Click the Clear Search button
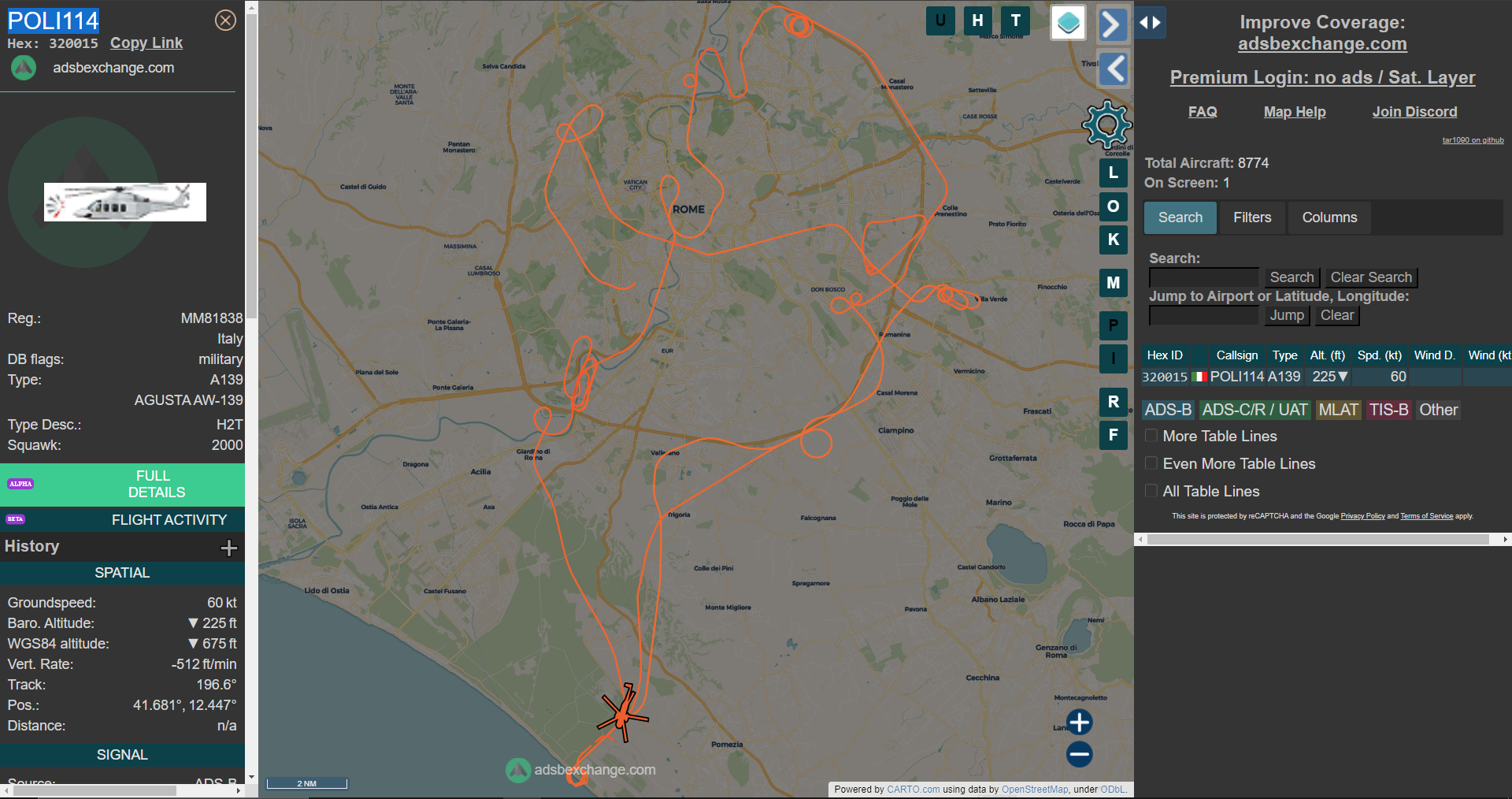Image resolution: width=1512 pixels, height=799 pixels. point(1371,277)
